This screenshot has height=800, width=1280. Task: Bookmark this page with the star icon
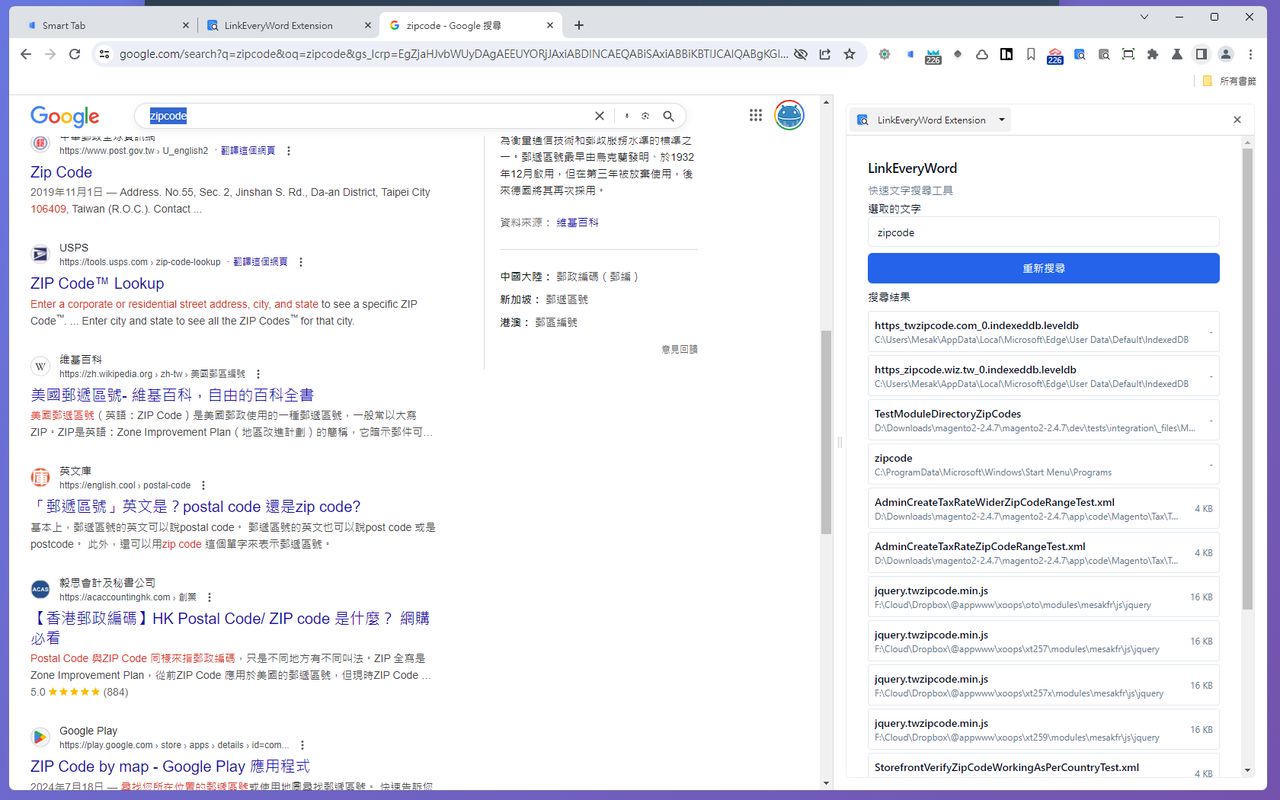click(x=849, y=54)
